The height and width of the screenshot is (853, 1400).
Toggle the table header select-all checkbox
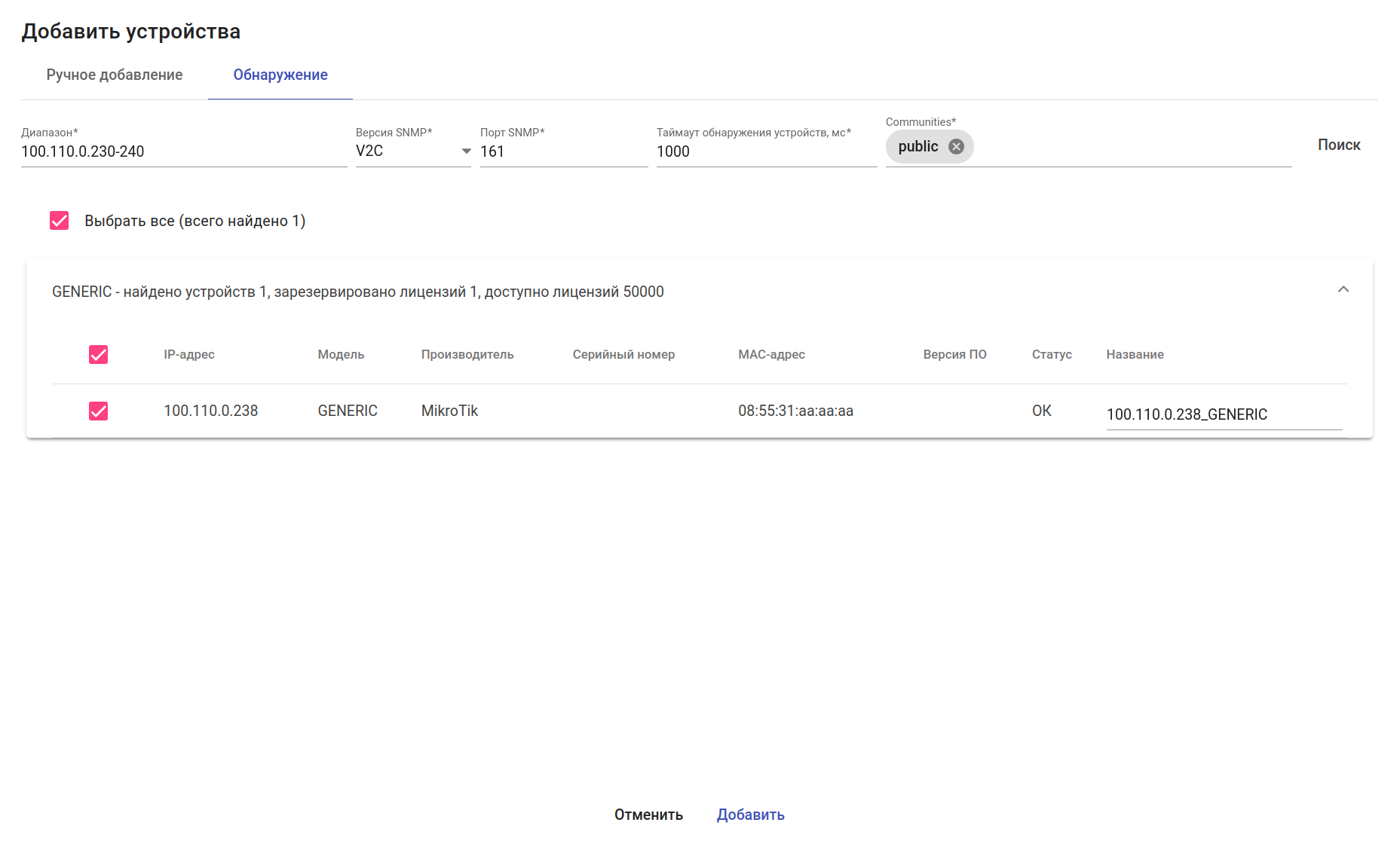[99, 355]
